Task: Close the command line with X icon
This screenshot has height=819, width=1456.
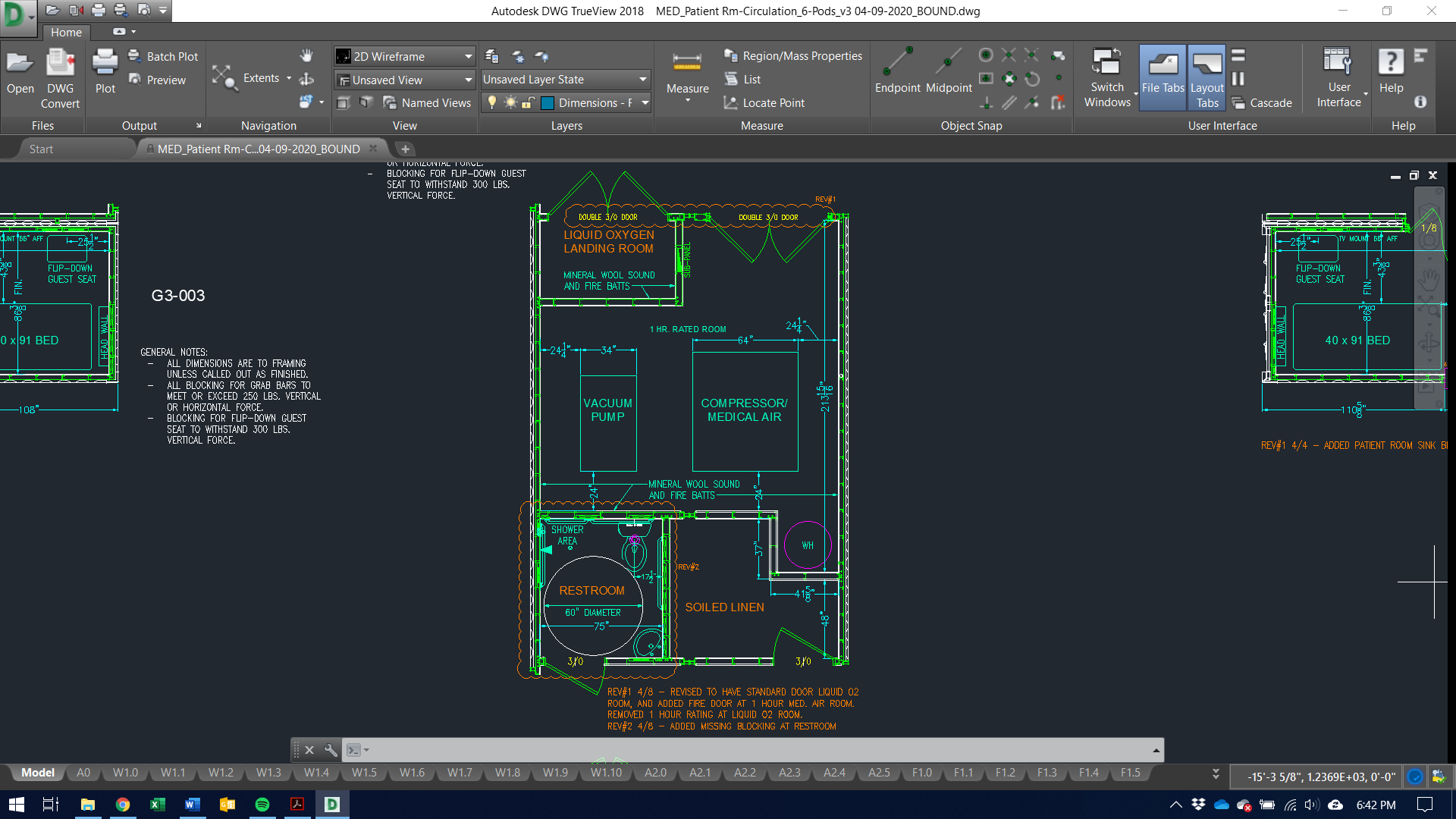Action: (309, 750)
